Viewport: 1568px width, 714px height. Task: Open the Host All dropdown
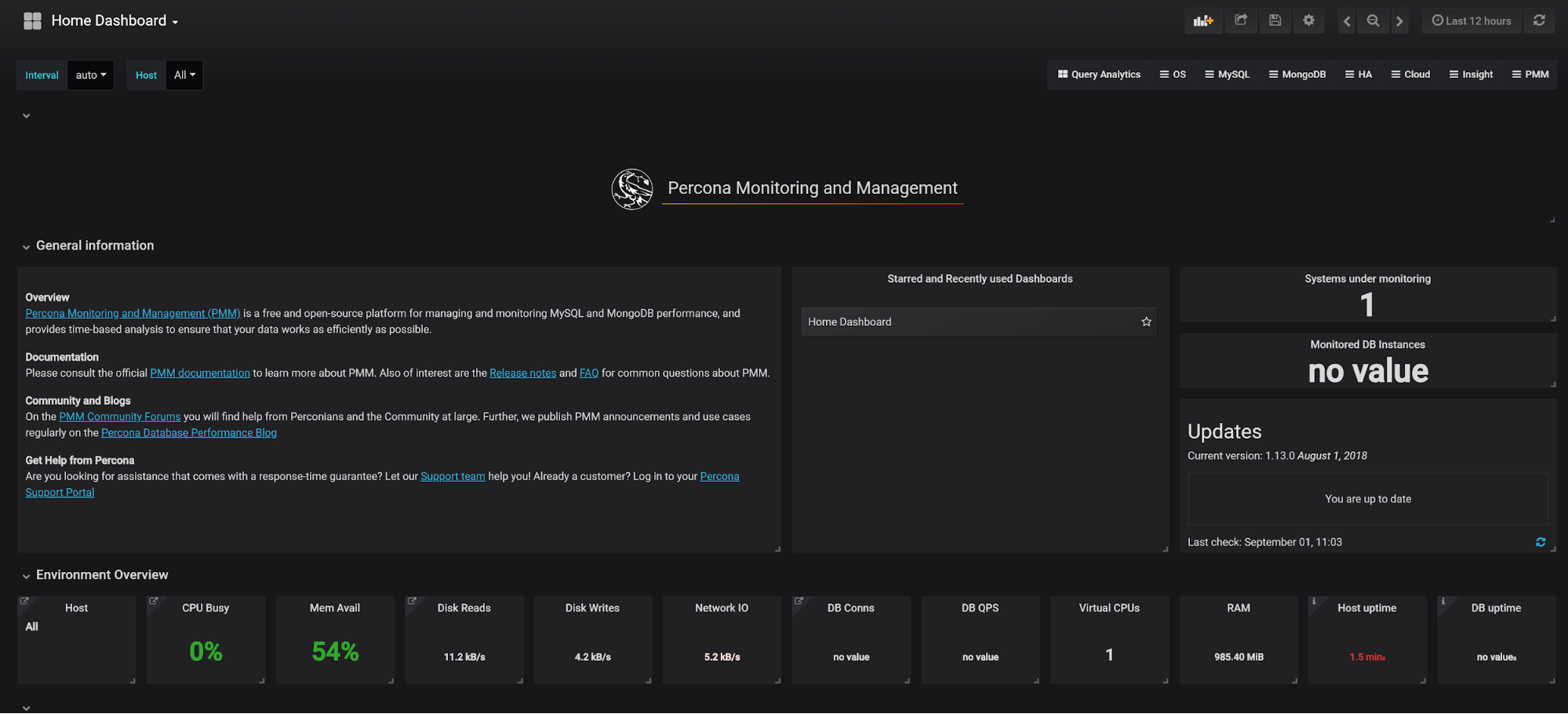click(x=184, y=75)
